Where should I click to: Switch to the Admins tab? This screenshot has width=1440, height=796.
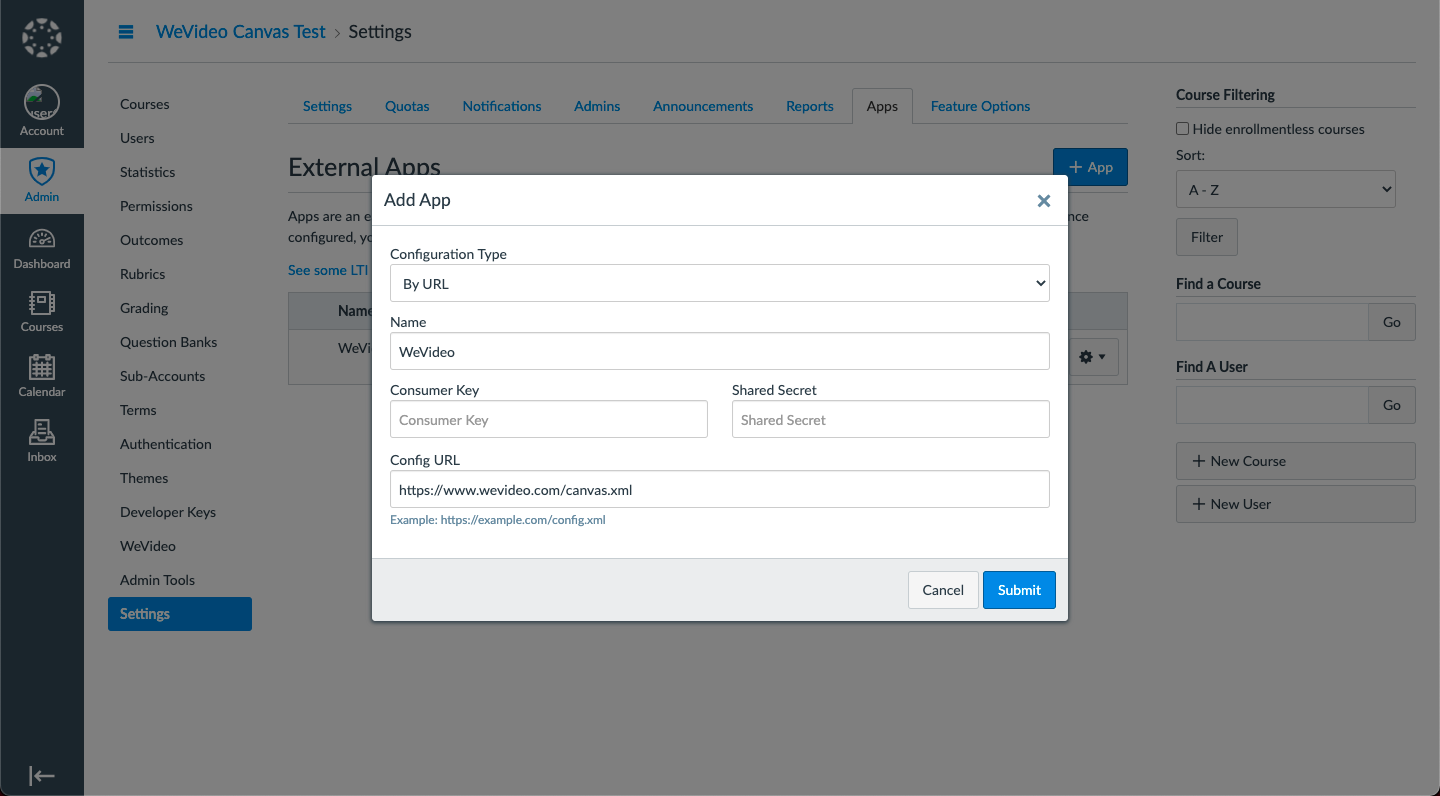coord(597,106)
